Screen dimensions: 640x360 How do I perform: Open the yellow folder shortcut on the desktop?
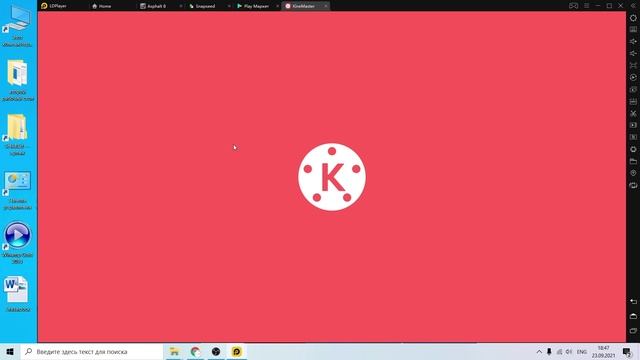[x=17, y=135]
